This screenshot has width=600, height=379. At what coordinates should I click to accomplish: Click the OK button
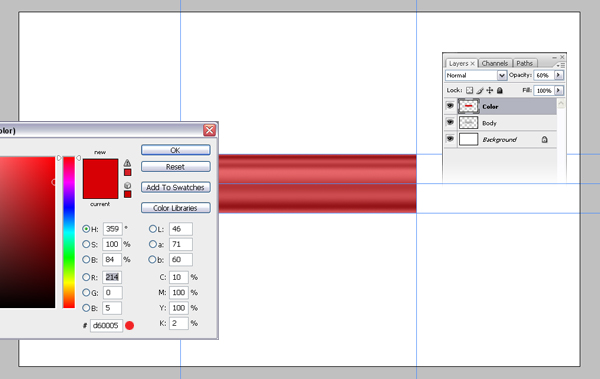[x=176, y=150]
